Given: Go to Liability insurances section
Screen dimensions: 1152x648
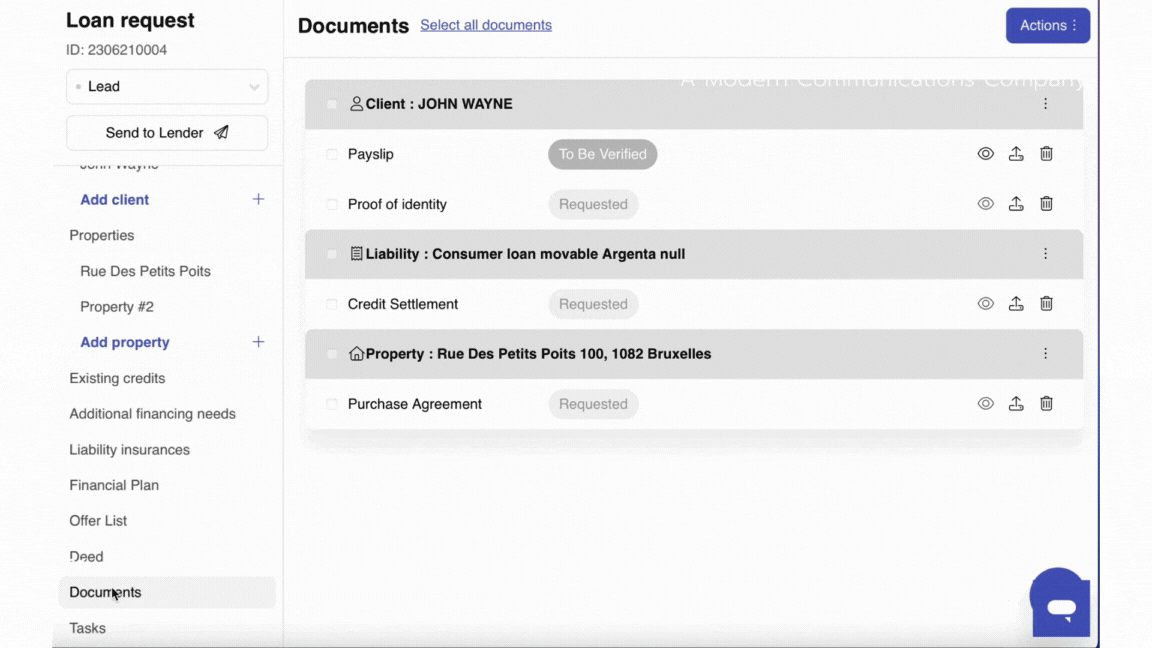Looking at the screenshot, I should pyautogui.click(x=129, y=450).
